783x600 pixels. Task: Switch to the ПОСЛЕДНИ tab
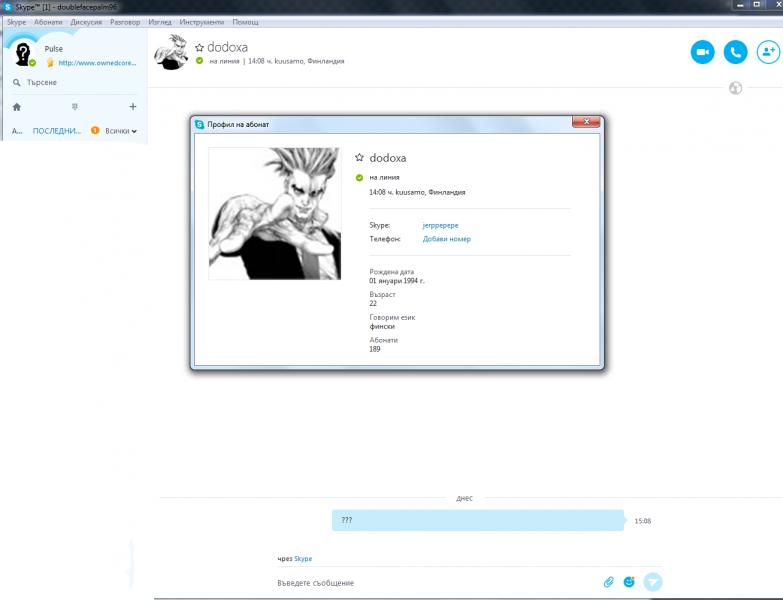(56, 131)
